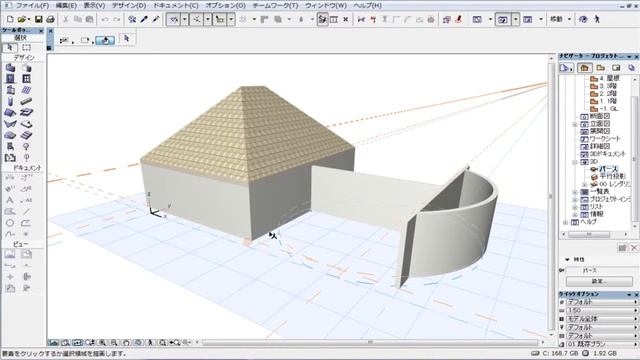The width and height of the screenshot is (640, 360).
Task: Open the 編集(E) menu
Action: (x=66, y=5)
